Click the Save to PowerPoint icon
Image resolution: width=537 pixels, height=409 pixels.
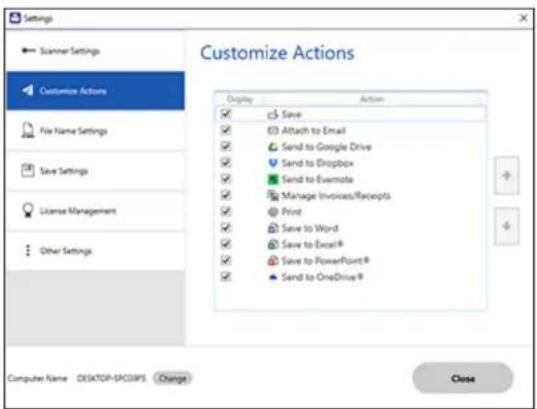pos(273,261)
